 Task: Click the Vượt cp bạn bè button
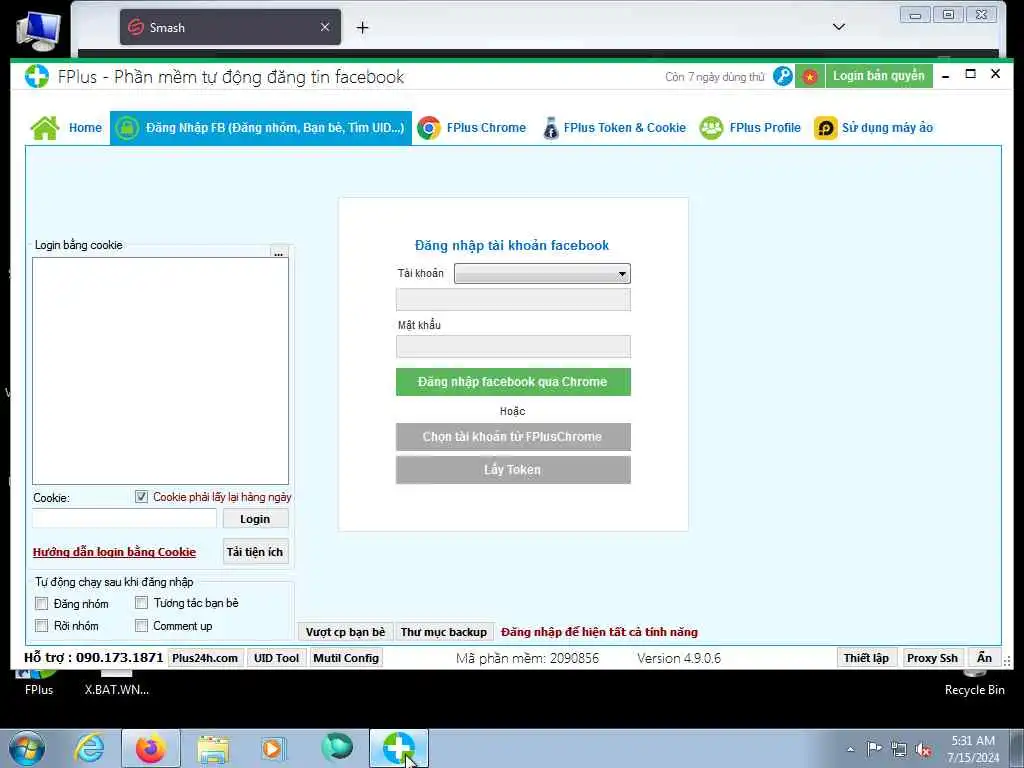pyautogui.click(x=345, y=632)
